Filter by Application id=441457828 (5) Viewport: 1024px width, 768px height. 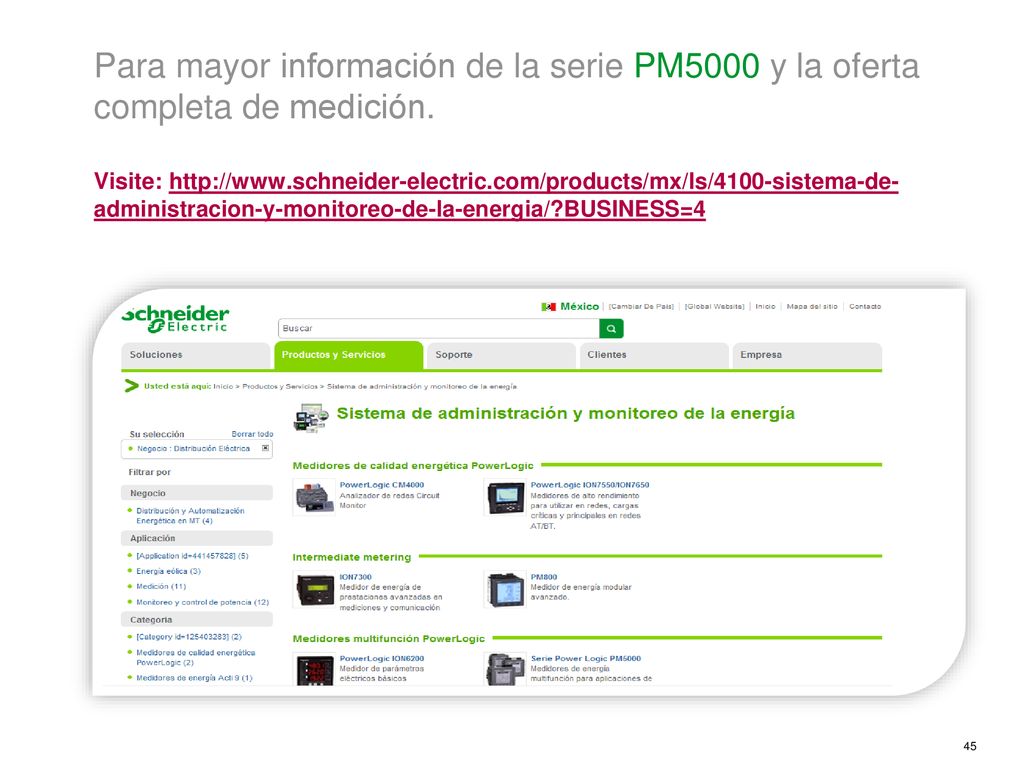192,556
